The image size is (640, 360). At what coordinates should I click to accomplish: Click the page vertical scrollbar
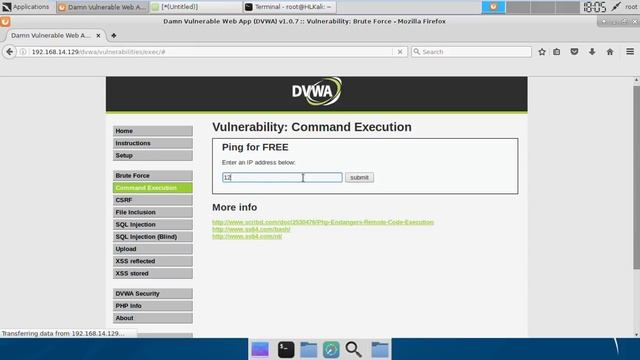636,178
